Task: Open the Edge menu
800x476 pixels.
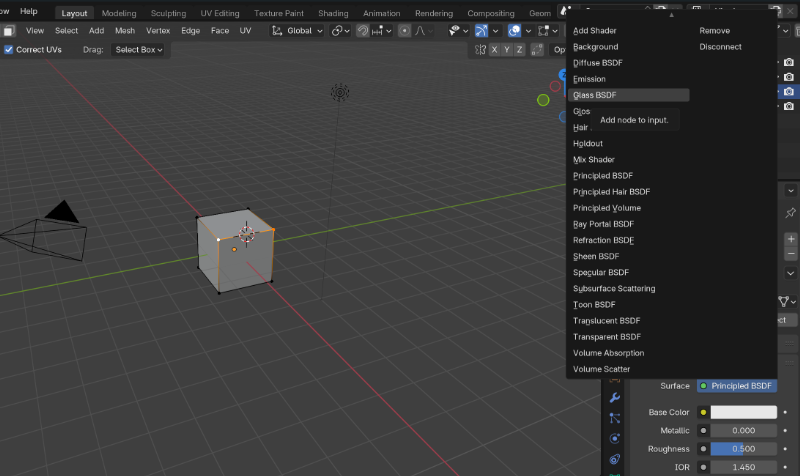Action: 190,31
